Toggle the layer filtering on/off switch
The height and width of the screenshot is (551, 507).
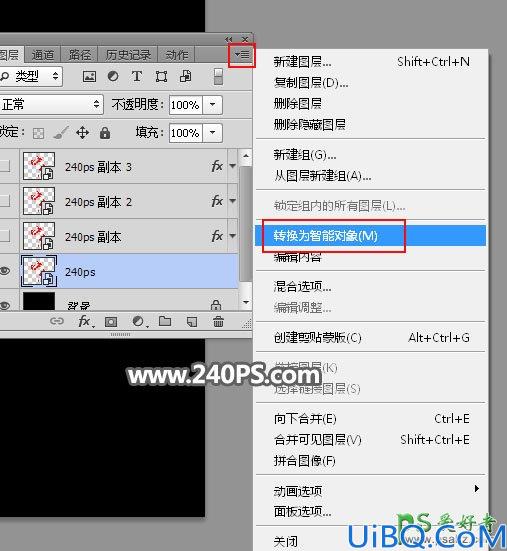[x=218, y=76]
